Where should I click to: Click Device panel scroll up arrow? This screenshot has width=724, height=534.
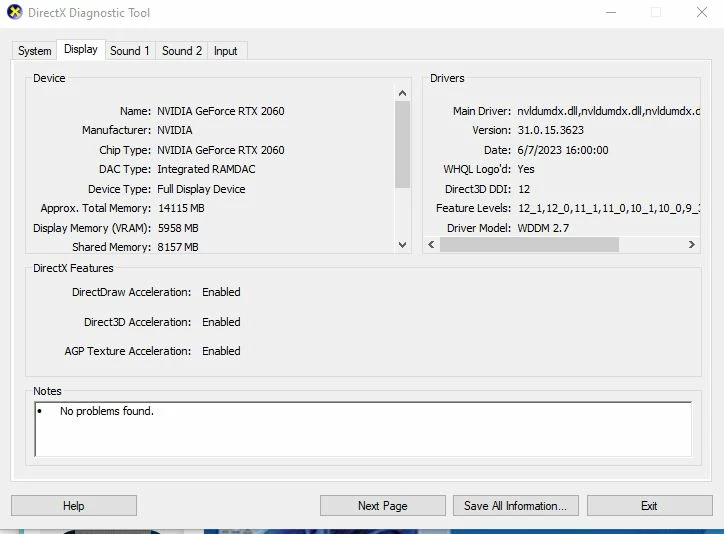(x=403, y=93)
